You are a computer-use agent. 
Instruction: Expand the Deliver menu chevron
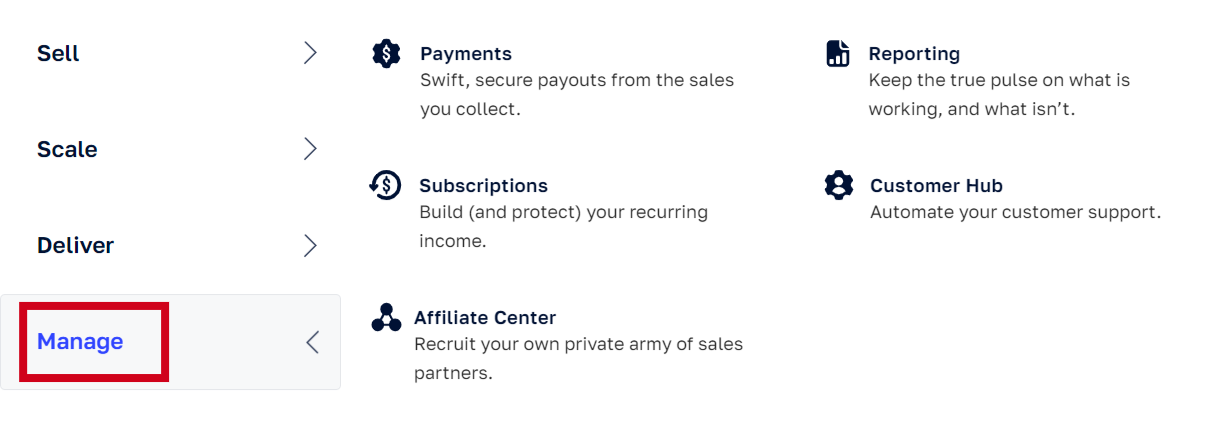click(310, 246)
